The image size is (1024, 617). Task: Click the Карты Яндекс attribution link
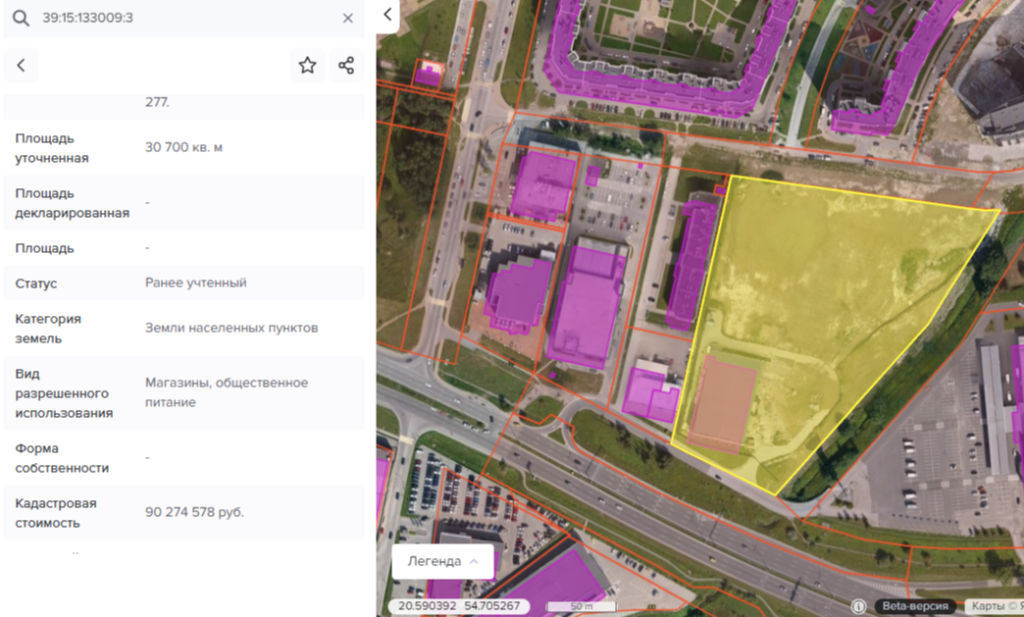994,606
